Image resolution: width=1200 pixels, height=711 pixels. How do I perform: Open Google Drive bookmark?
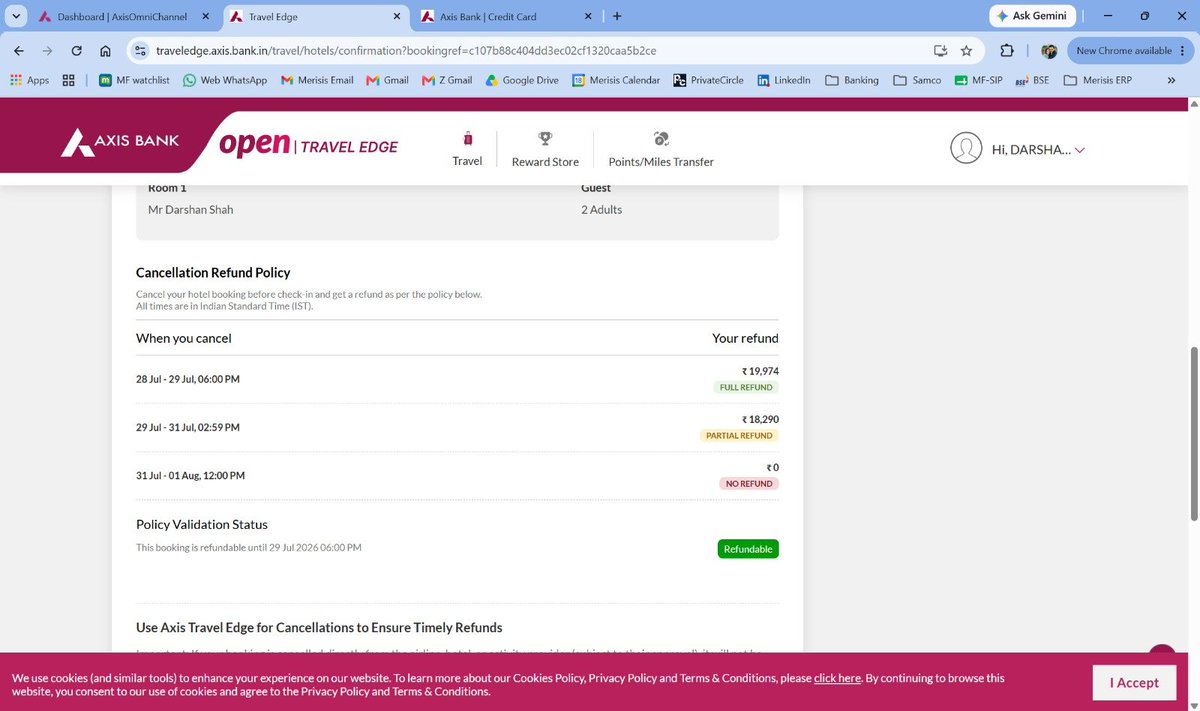(522, 80)
